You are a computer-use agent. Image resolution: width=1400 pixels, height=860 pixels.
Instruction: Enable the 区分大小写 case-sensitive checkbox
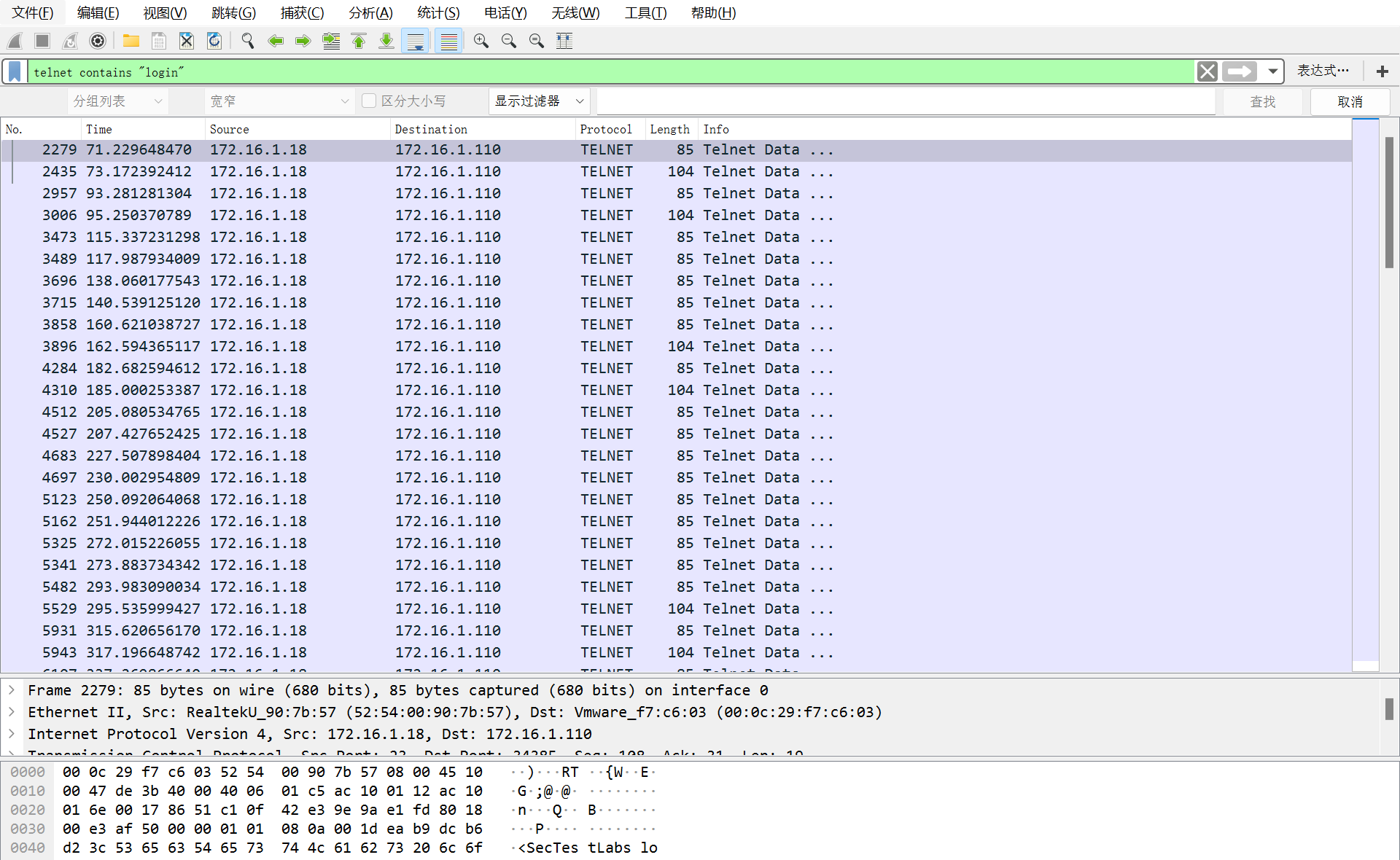point(369,101)
